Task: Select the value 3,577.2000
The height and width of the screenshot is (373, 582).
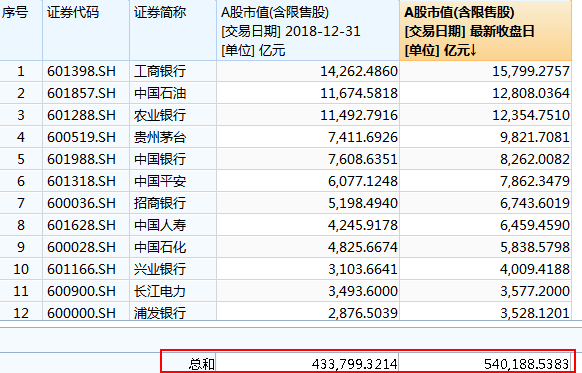Action: click(x=534, y=291)
